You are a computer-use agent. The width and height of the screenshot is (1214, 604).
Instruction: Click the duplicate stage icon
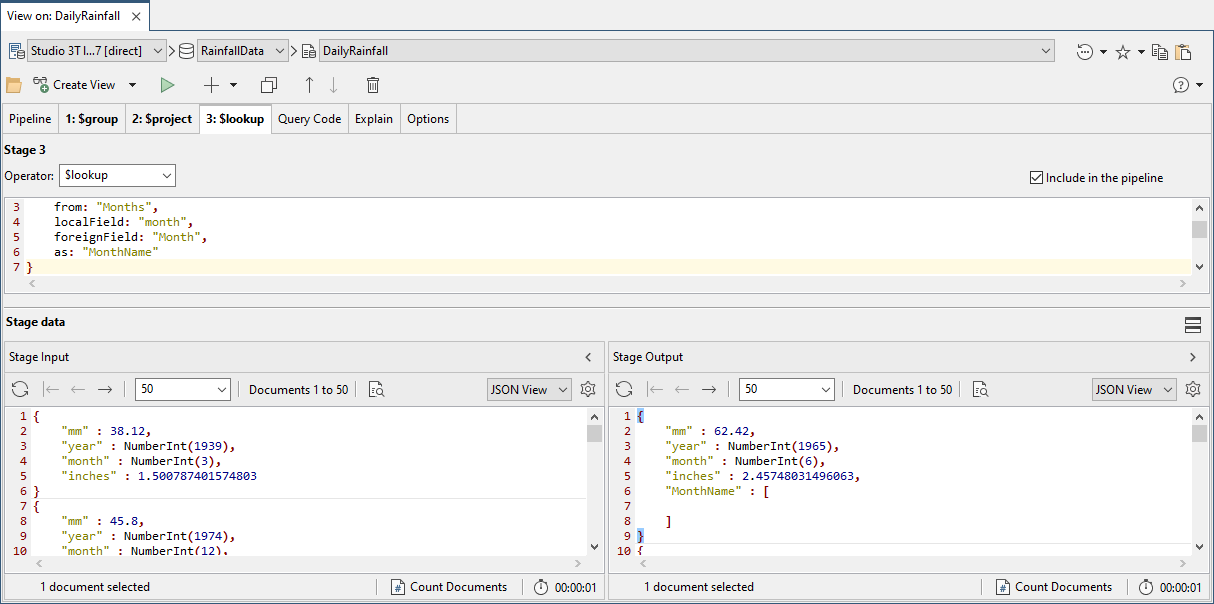(x=268, y=85)
